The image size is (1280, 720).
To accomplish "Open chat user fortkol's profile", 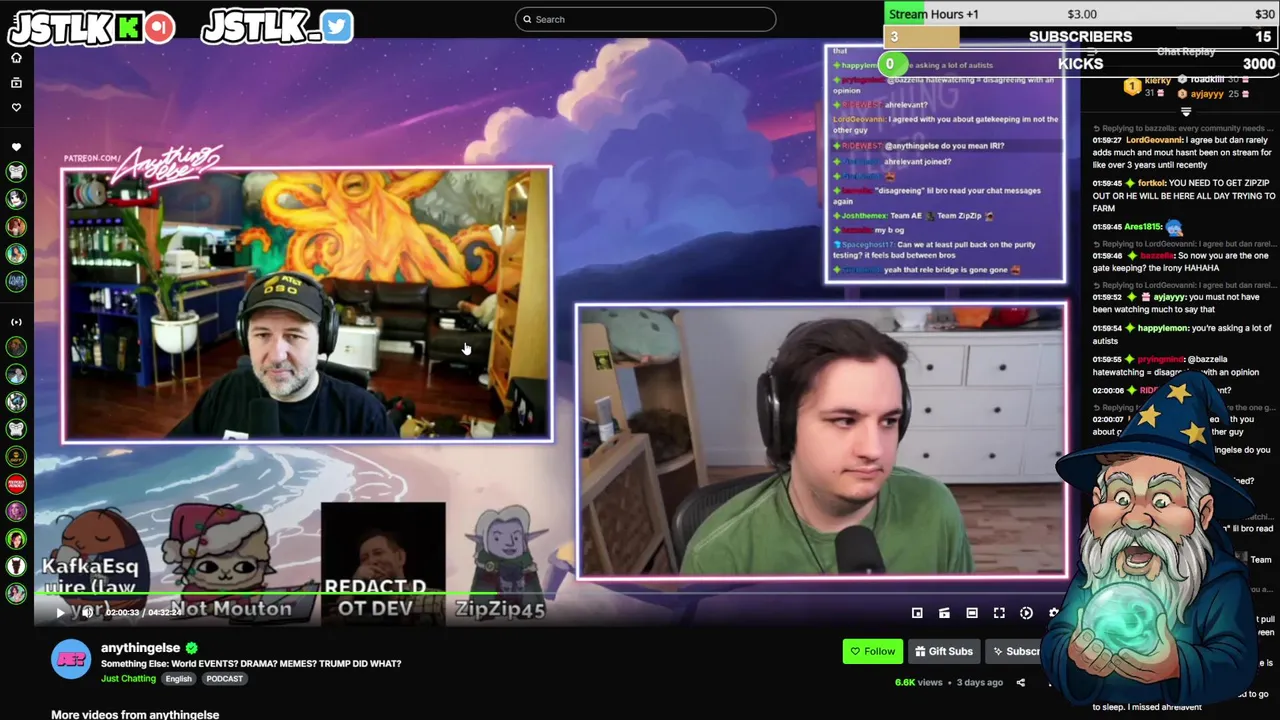I will 1151,183.
